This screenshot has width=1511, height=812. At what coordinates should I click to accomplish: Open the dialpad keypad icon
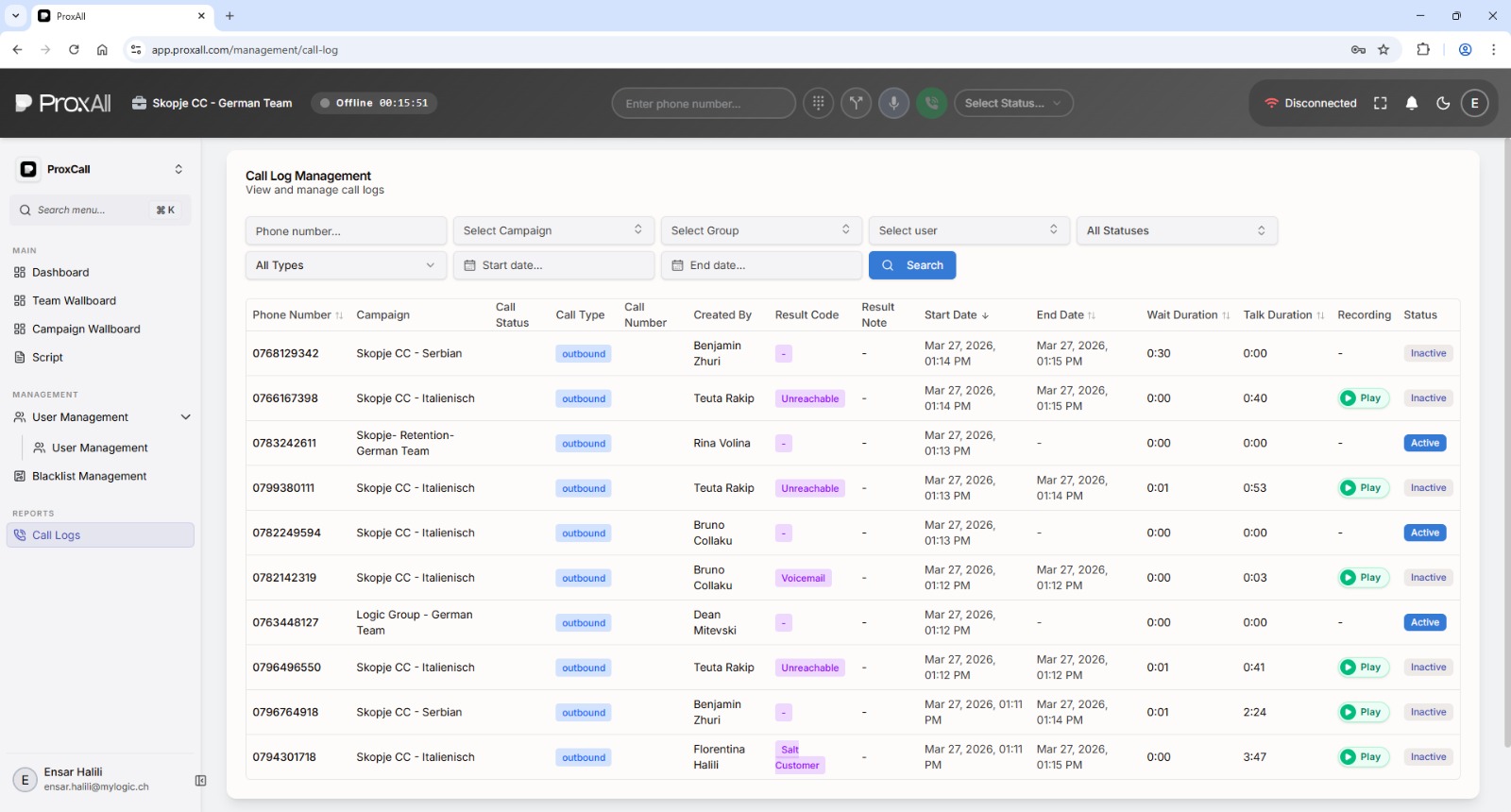tap(819, 103)
